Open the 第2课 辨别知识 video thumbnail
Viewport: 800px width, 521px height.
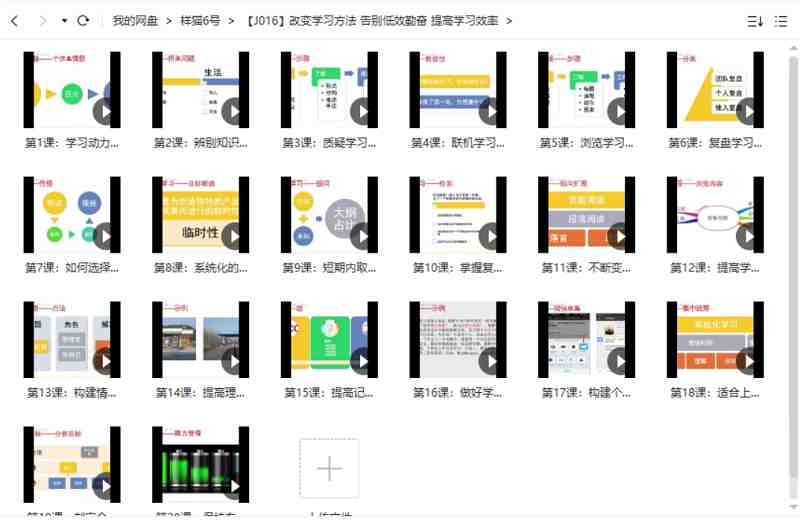click(201, 90)
